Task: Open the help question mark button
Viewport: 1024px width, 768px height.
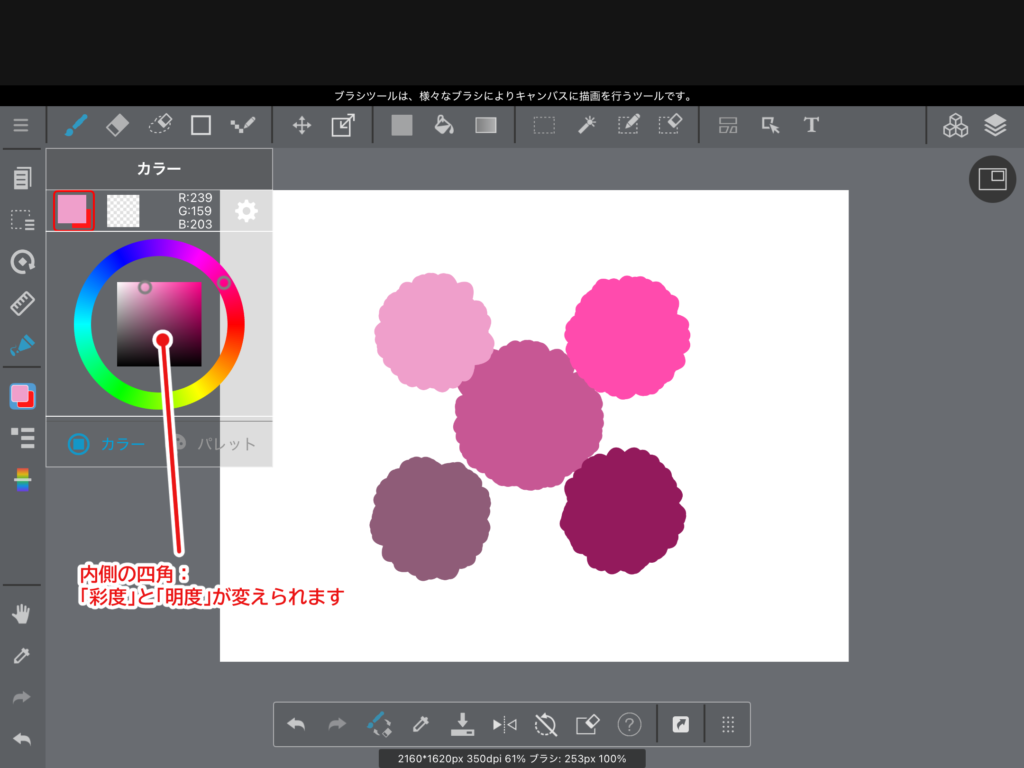Action: coord(629,724)
